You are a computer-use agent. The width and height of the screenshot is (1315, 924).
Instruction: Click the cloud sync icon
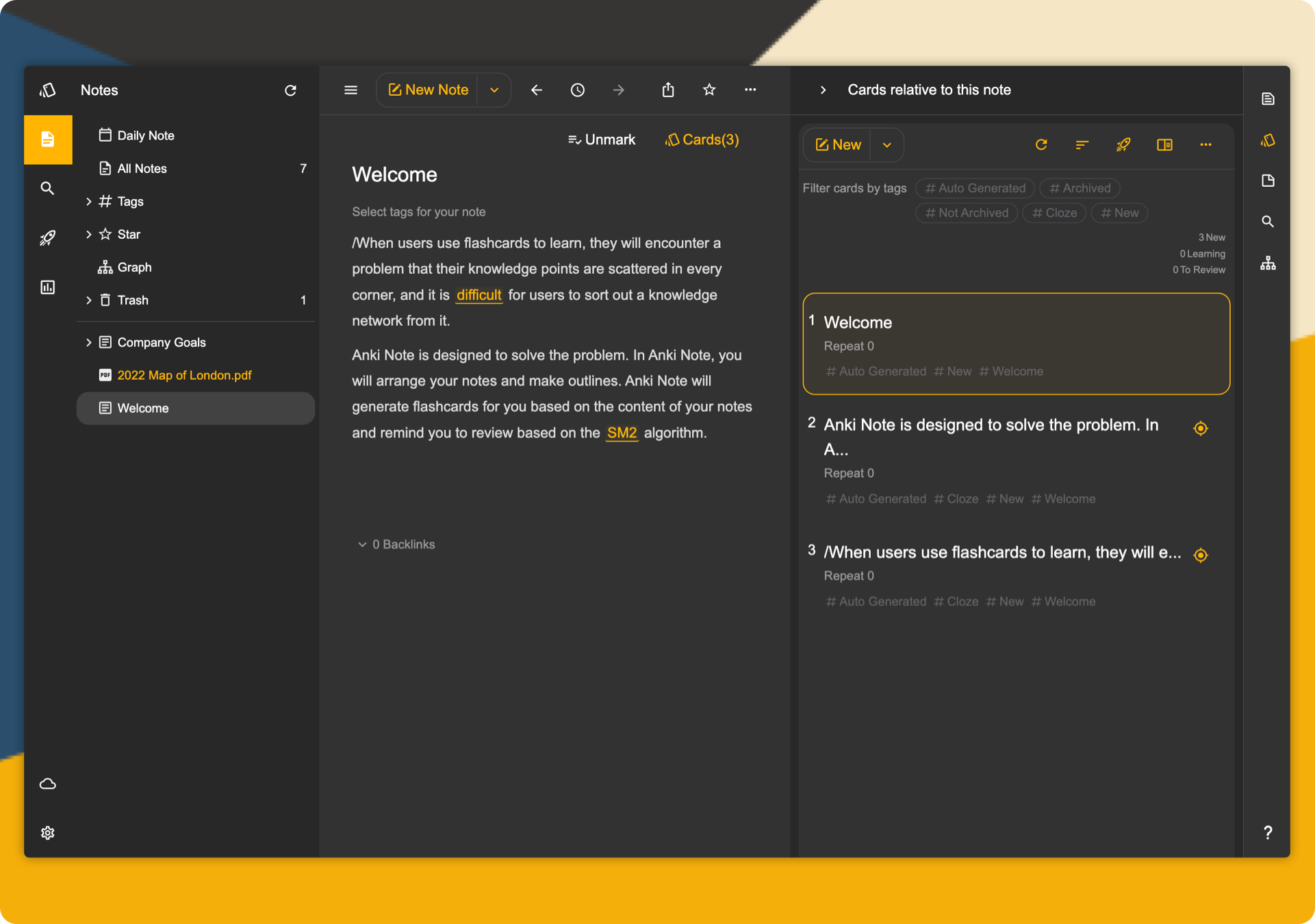[x=47, y=784]
